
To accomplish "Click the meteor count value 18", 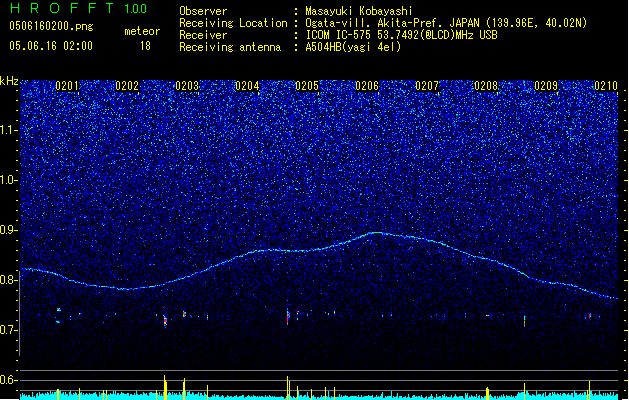I will click(x=145, y=46).
